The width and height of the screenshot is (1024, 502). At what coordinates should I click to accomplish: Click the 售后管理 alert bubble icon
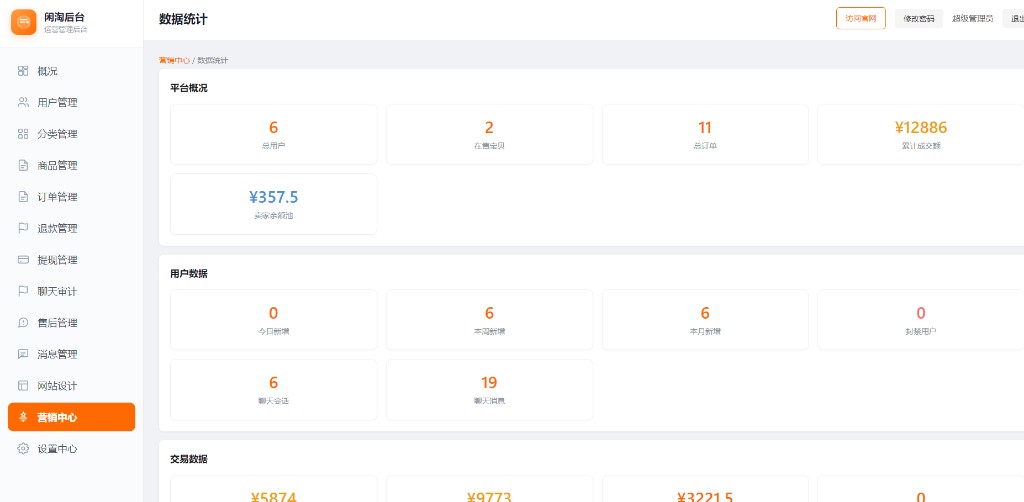23,322
